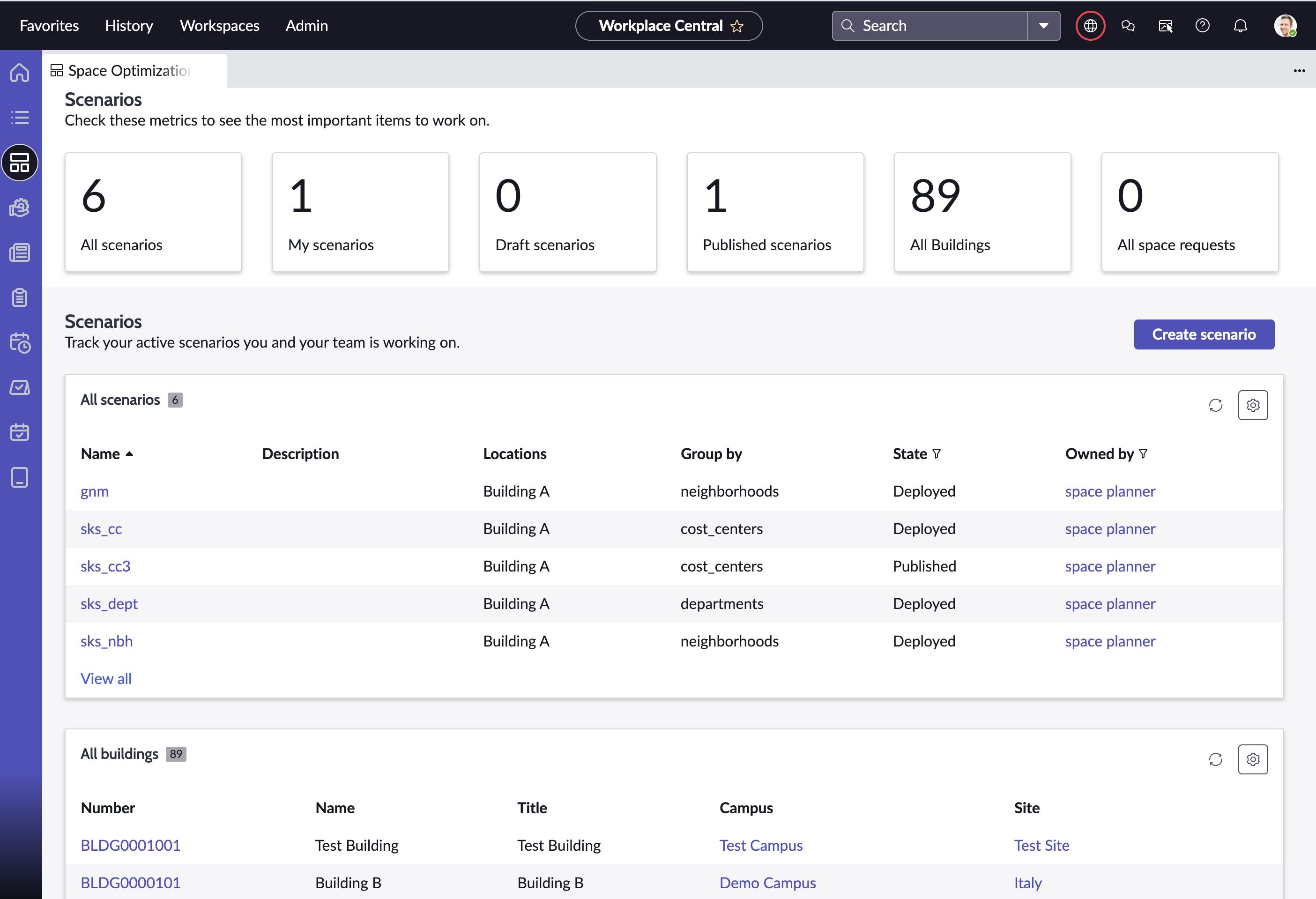
Task: Click the Locations column header
Action: pyautogui.click(x=515, y=454)
